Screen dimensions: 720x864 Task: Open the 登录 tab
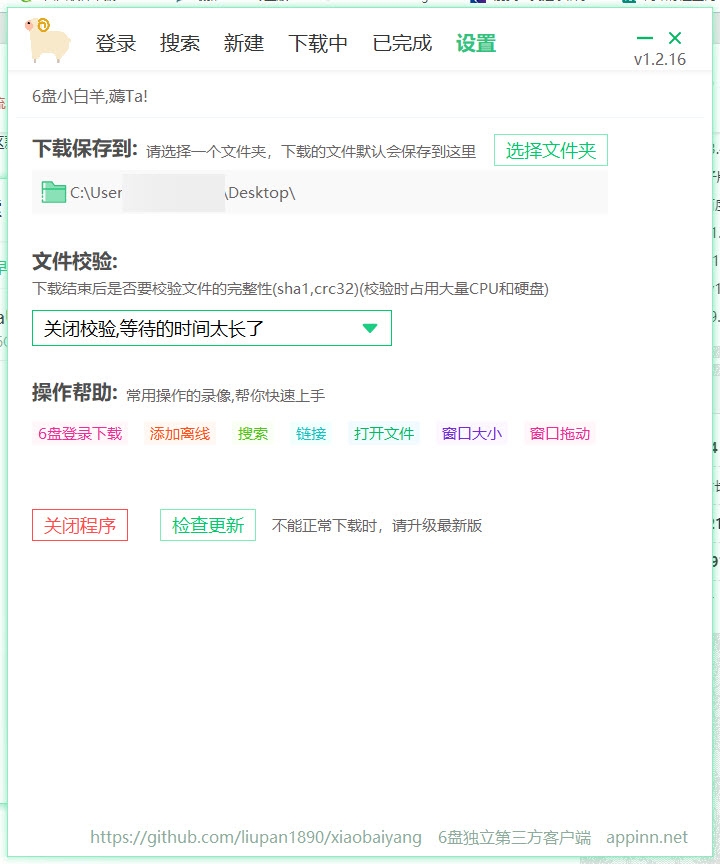click(116, 43)
